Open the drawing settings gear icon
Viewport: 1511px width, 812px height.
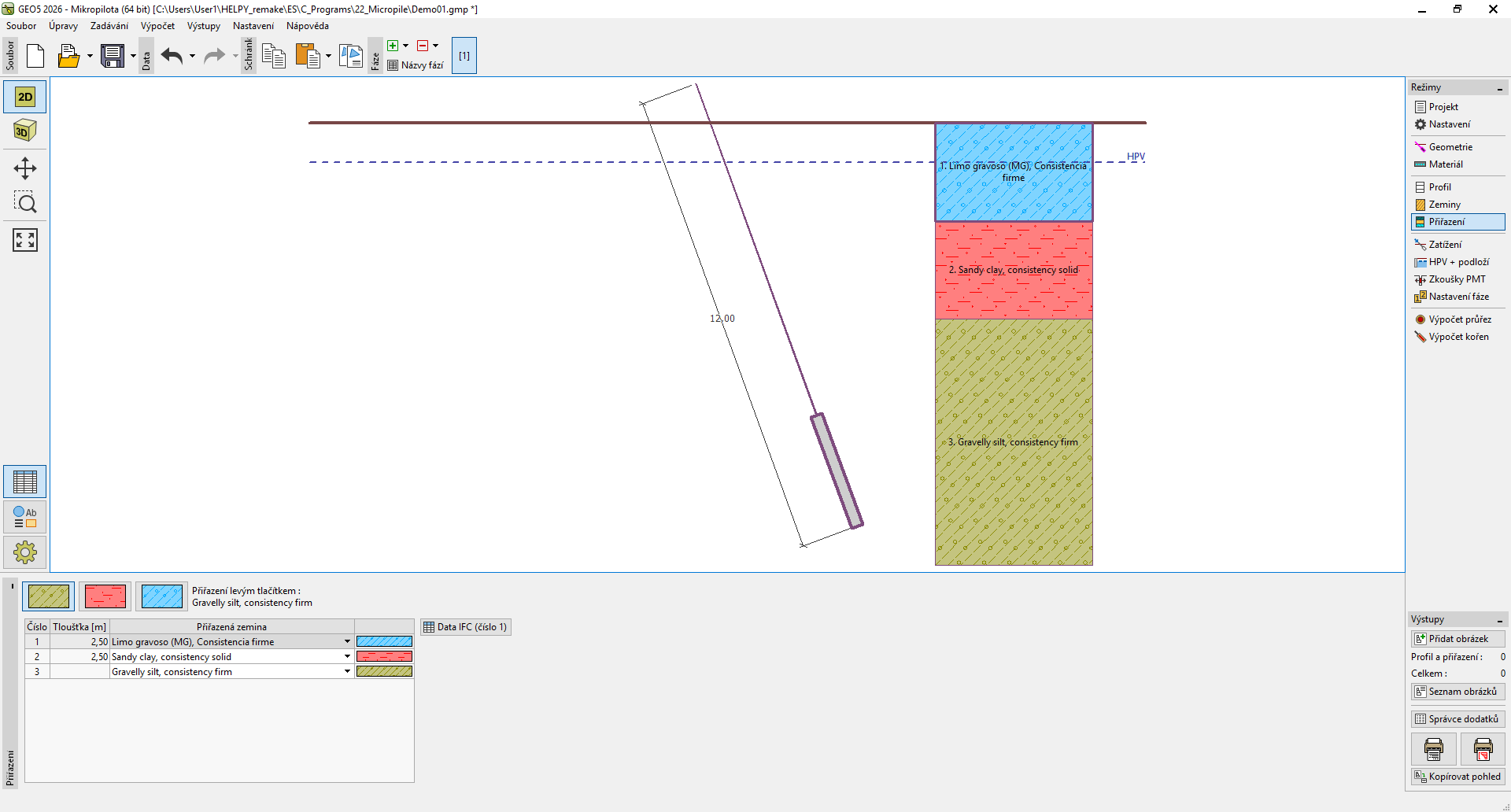[x=25, y=552]
